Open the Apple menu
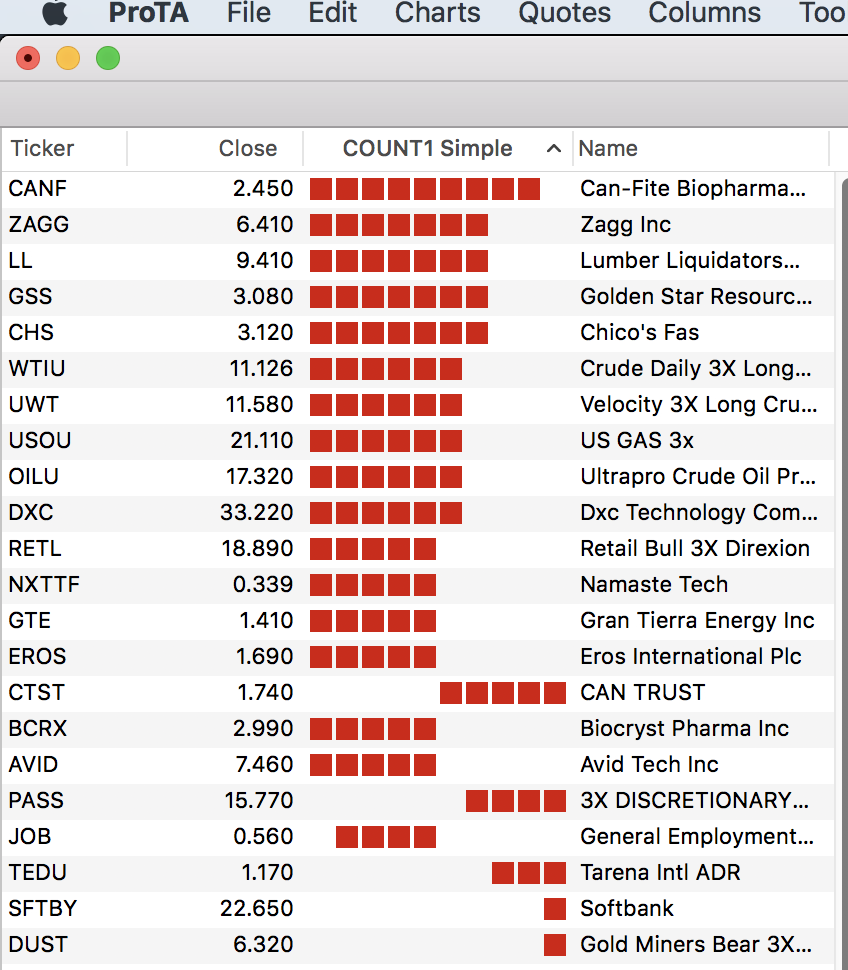The height and width of the screenshot is (970, 848). pyautogui.click(x=56, y=13)
